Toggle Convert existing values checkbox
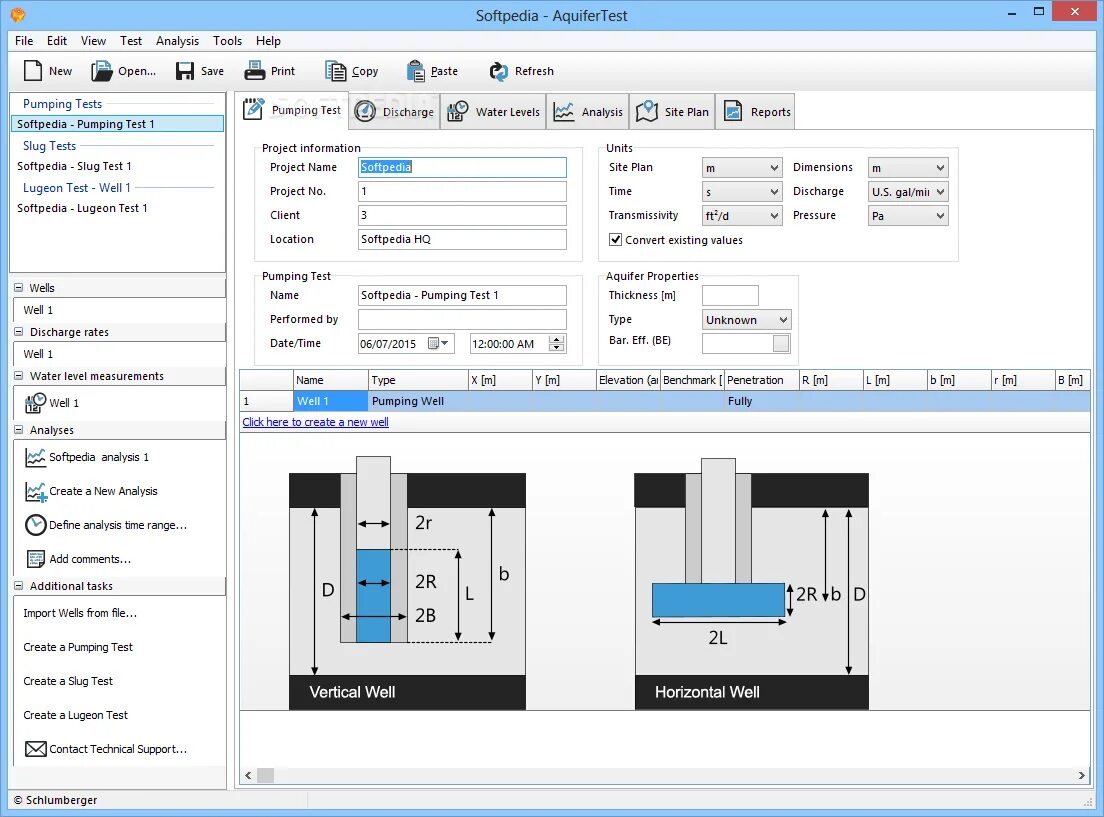Screen dimensions: 1104x817 tap(615, 239)
